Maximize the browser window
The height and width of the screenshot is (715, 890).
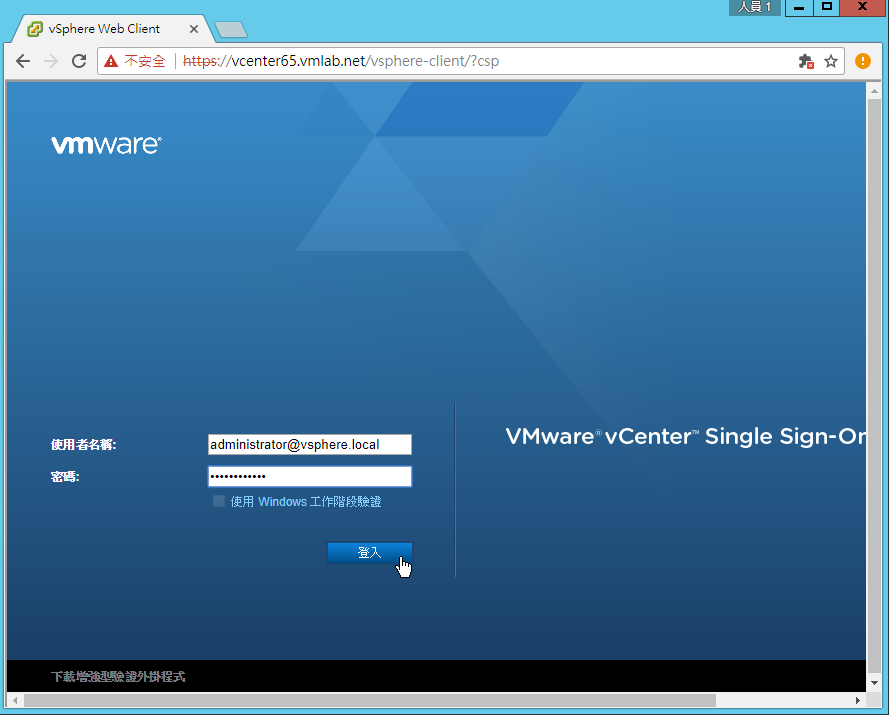[x=826, y=7]
